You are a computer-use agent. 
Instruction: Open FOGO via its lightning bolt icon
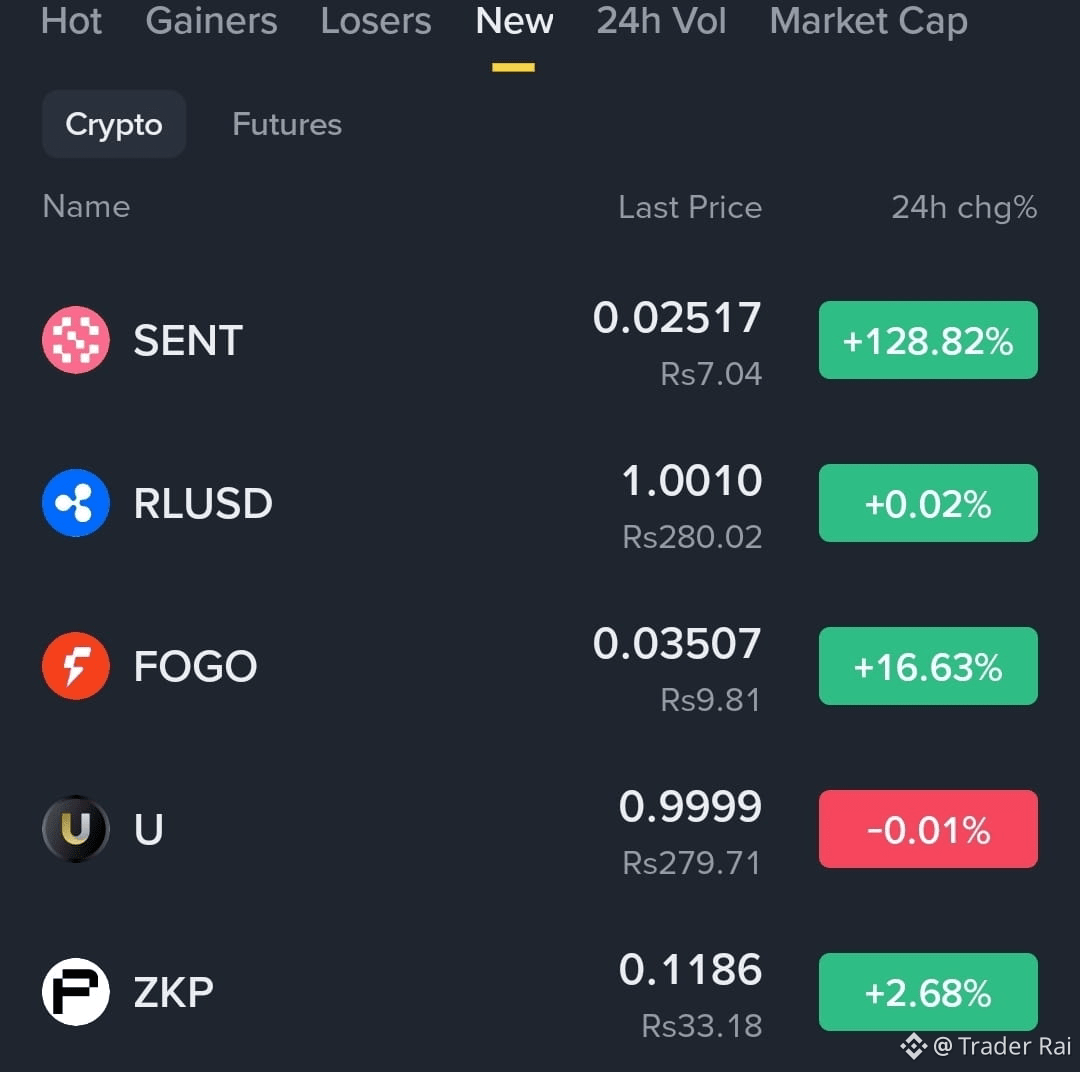click(75, 665)
